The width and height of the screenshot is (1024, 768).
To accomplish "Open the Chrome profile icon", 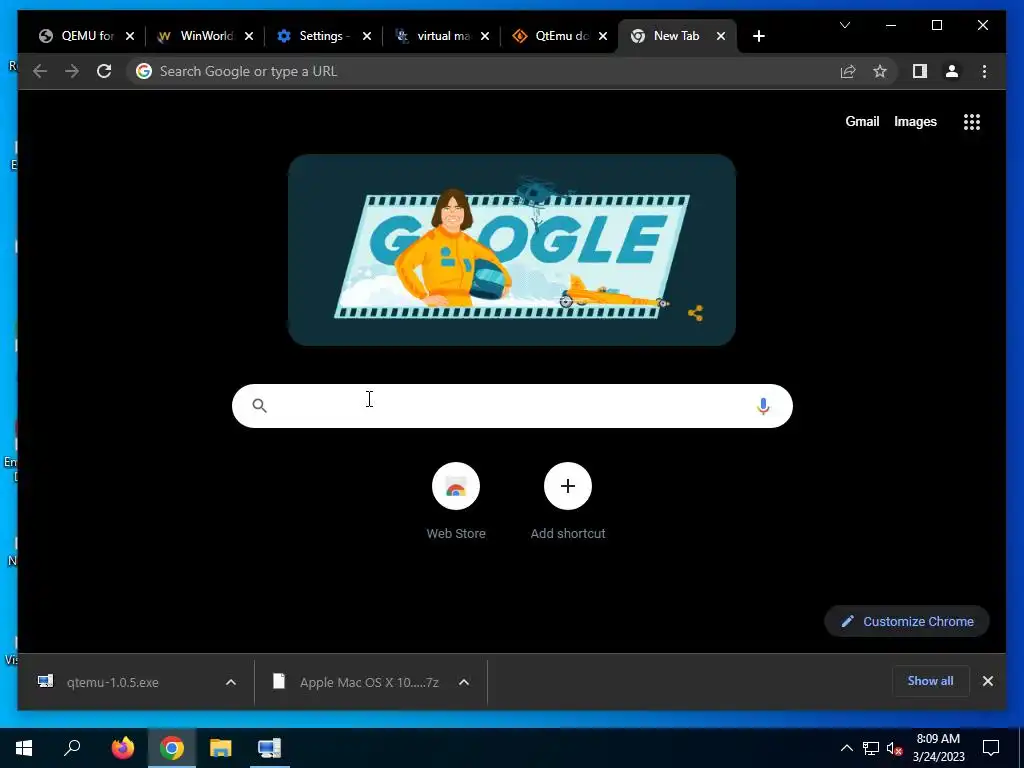I will click(x=952, y=71).
